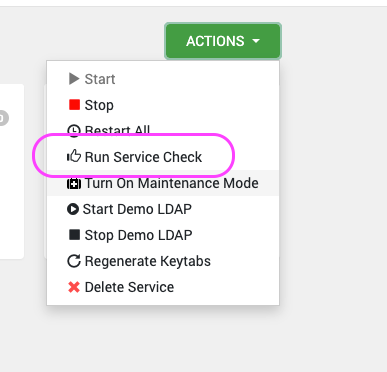Click the caret arrow on ACTIONS button
The width and height of the screenshot is (387, 372).
pyautogui.click(x=256, y=41)
